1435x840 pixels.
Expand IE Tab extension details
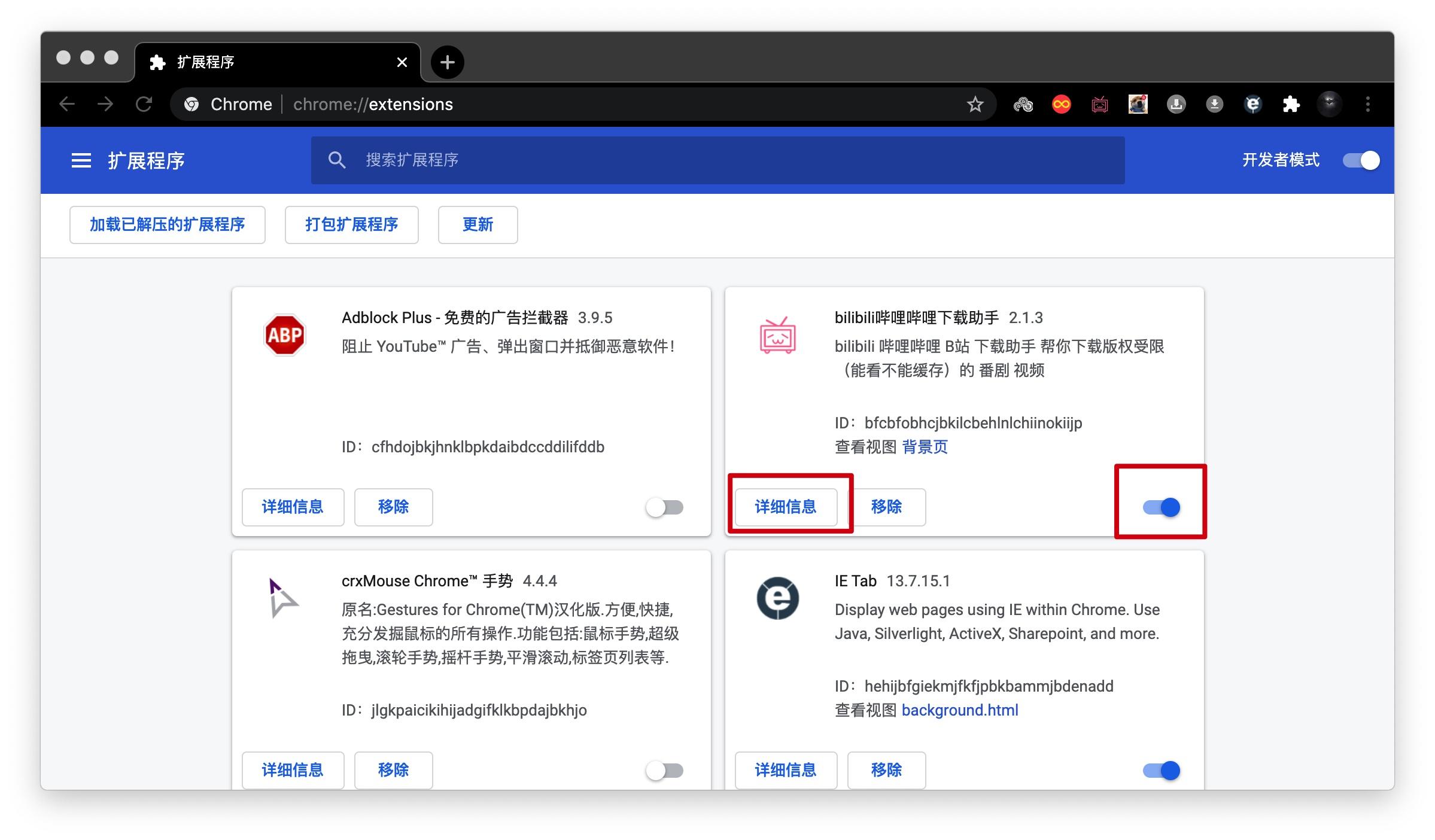[x=786, y=770]
